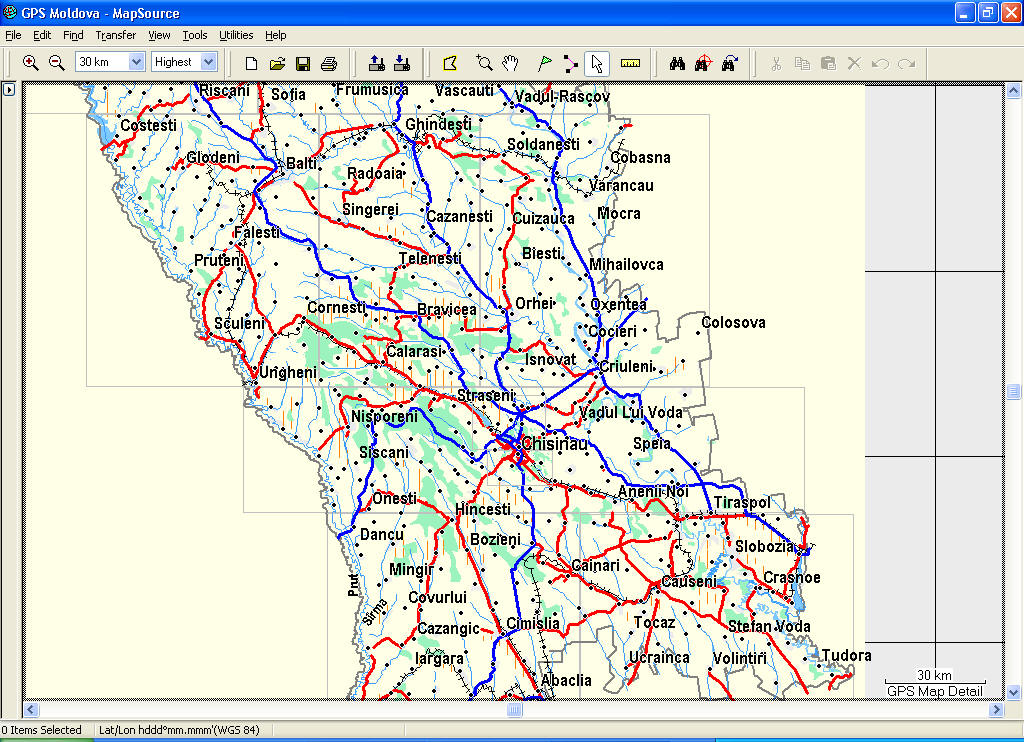Click the Soldanesti label on map
The height and width of the screenshot is (742, 1024).
[x=543, y=144]
